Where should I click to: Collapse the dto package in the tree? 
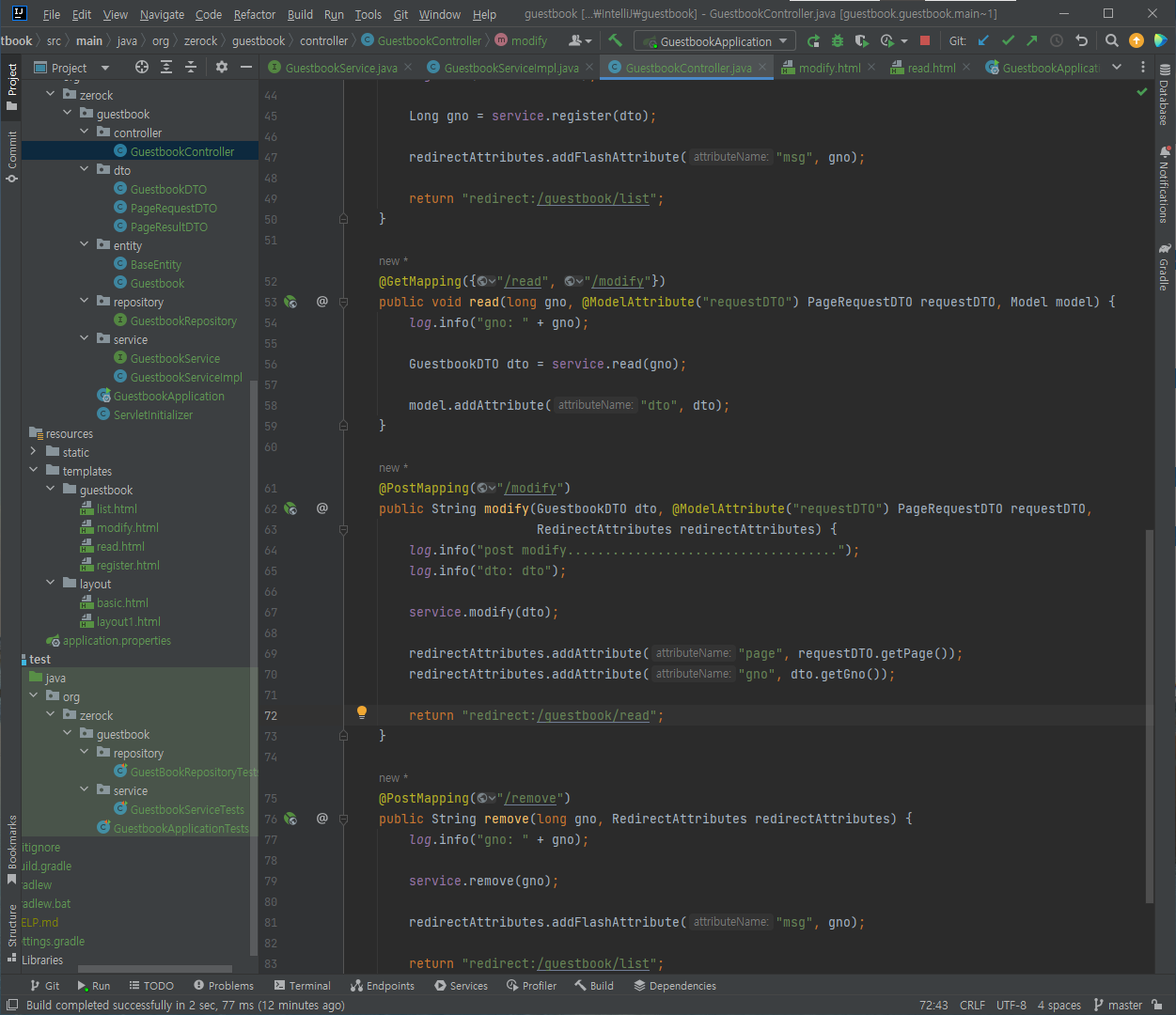click(84, 170)
